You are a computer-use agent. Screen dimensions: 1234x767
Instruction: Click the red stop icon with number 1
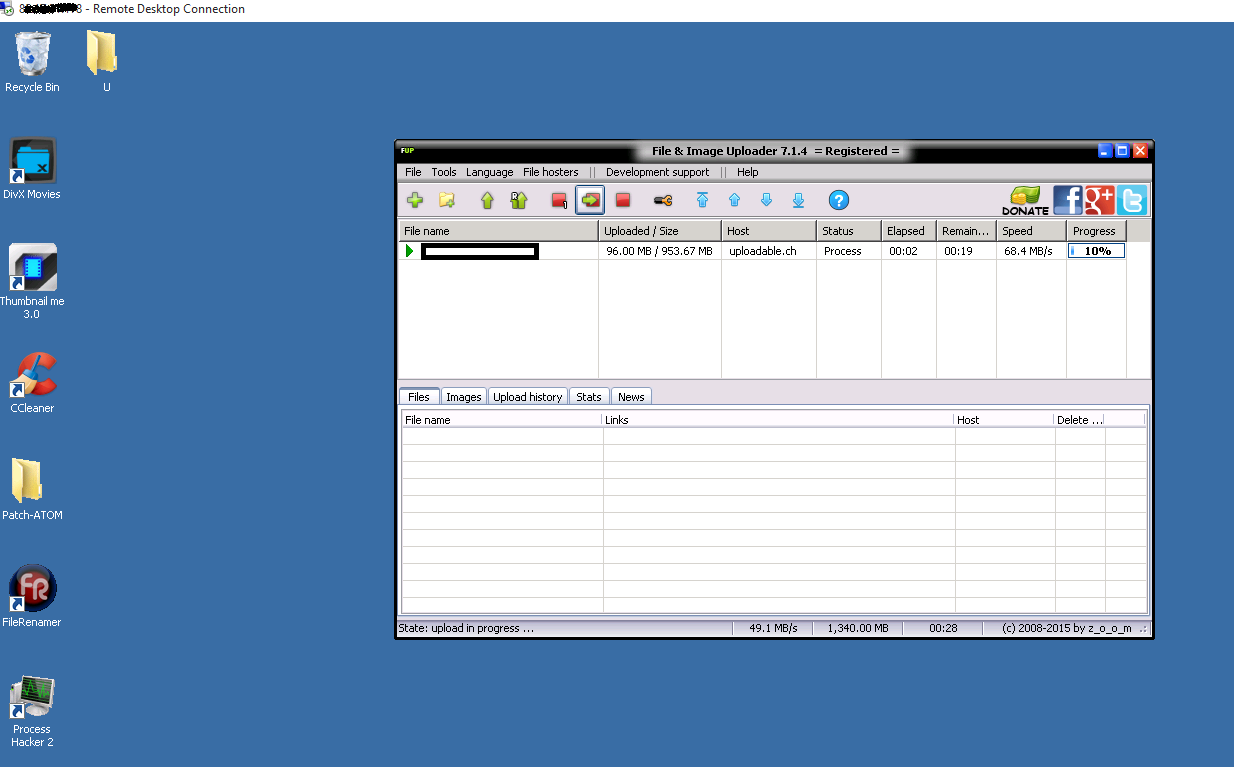pos(559,200)
